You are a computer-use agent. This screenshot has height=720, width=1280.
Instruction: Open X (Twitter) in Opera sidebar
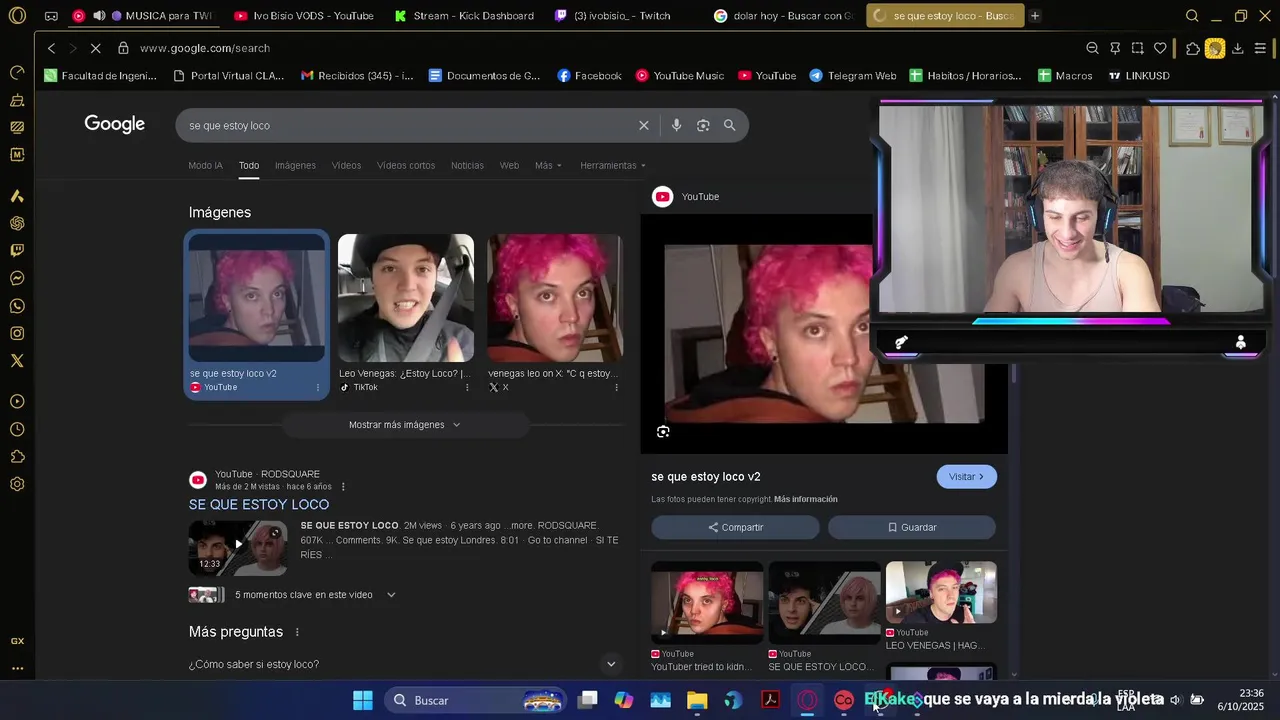click(x=17, y=361)
